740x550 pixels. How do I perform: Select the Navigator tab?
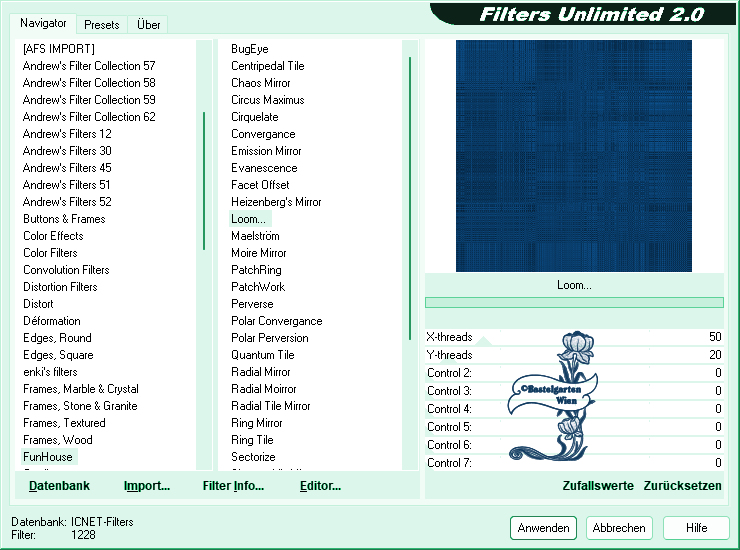(x=43, y=23)
